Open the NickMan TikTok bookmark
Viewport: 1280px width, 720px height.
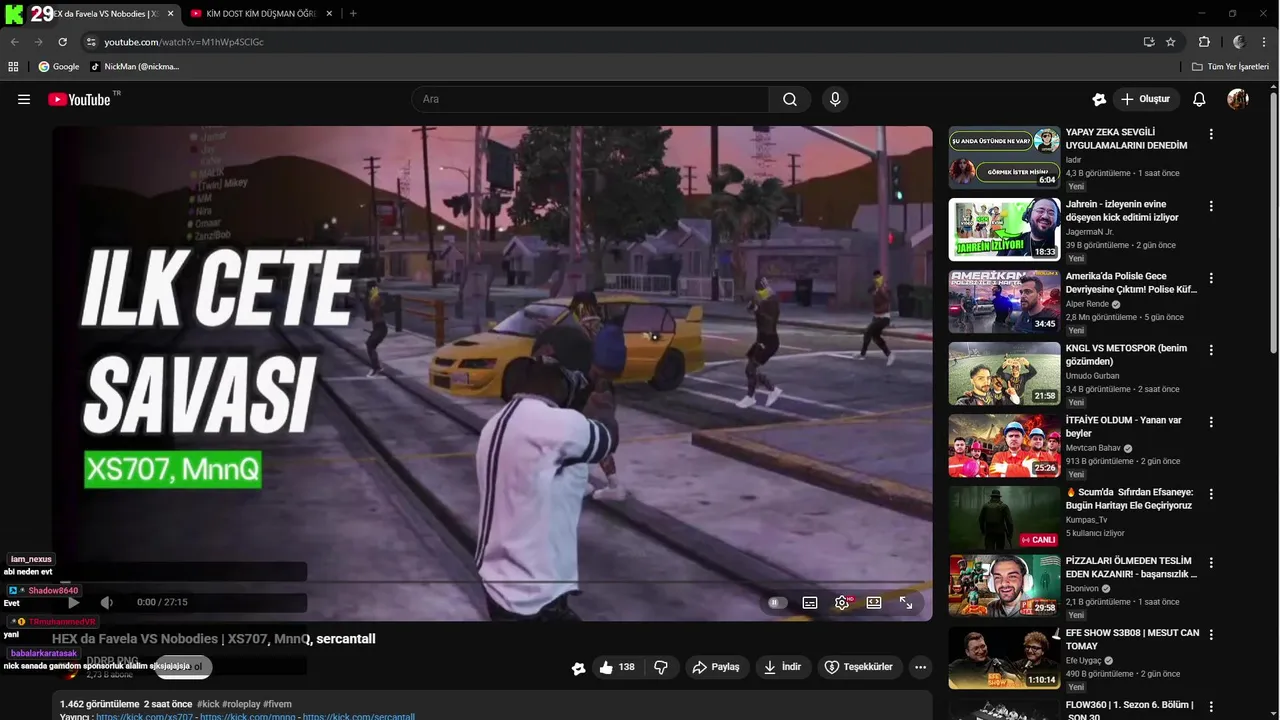(x=135, y=67)
